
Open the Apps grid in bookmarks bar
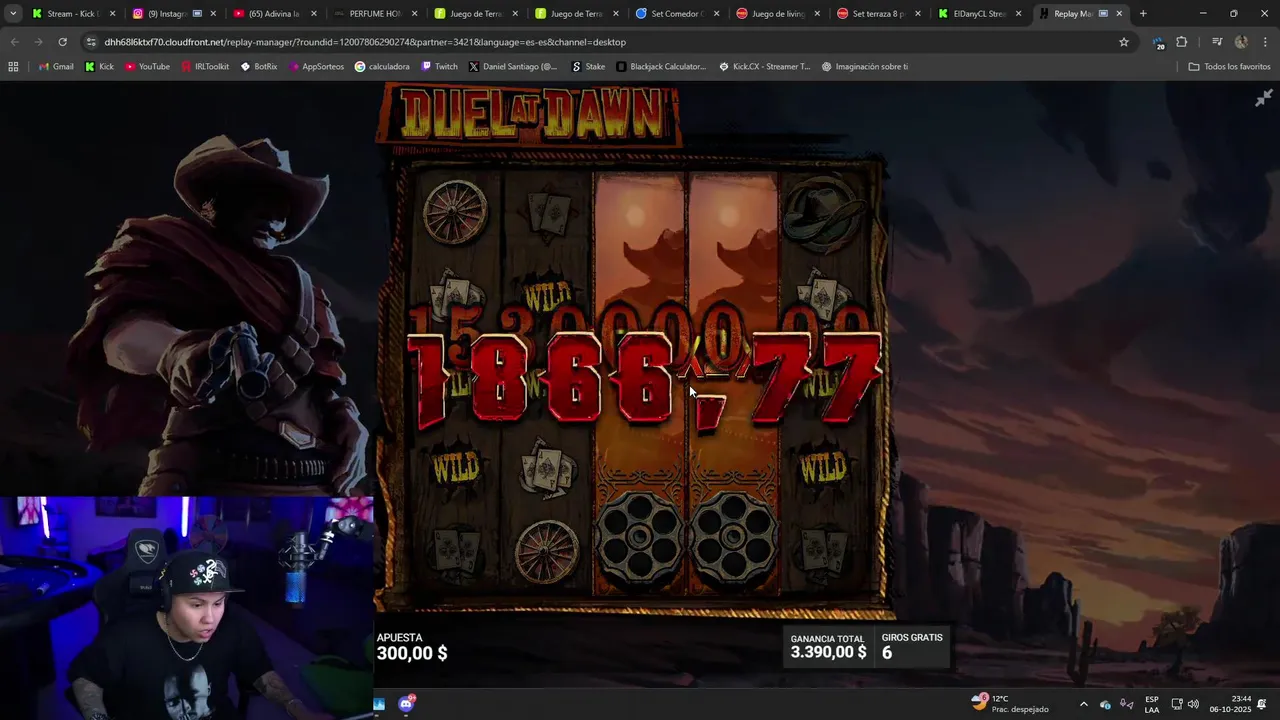(13, 66)
